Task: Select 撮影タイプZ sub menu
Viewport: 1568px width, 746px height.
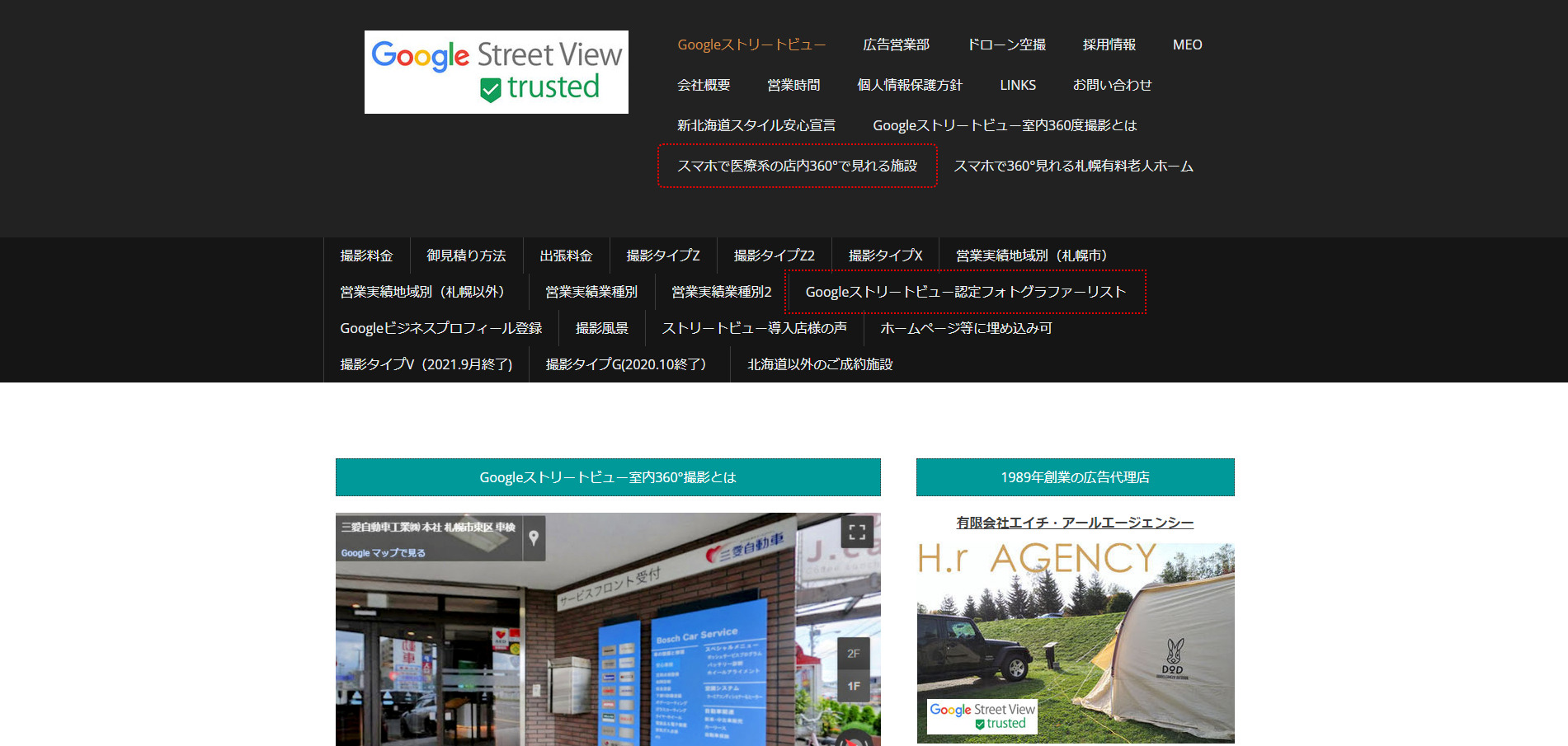Action: tap(663, 256)
